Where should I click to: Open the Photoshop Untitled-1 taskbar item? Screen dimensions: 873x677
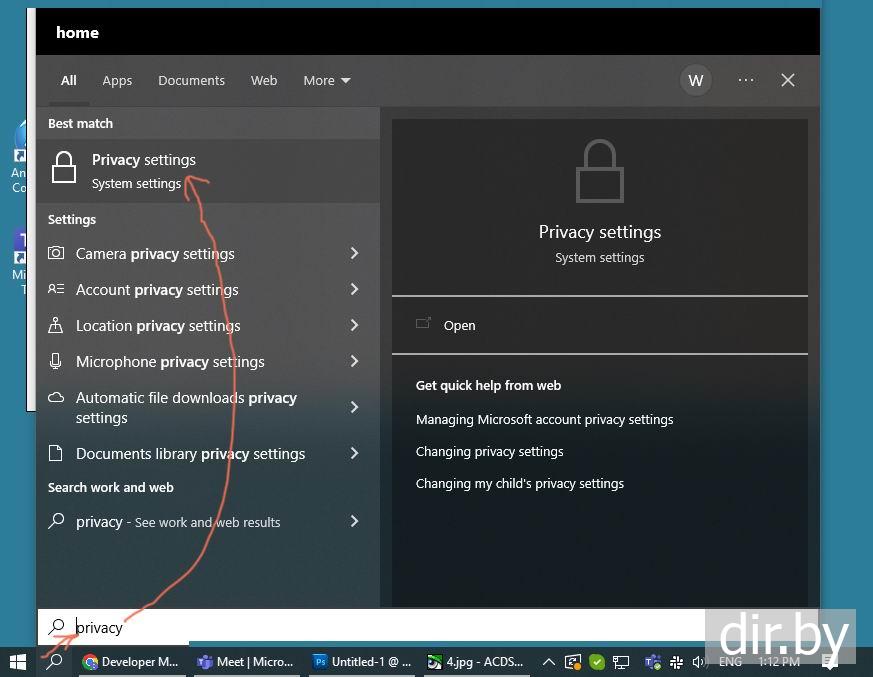point(362,661)
